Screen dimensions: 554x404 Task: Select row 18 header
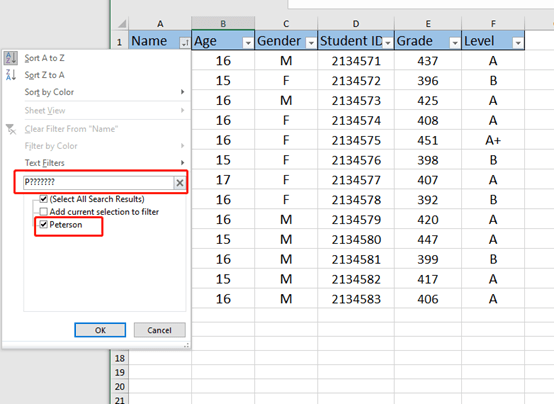point(120,358)
